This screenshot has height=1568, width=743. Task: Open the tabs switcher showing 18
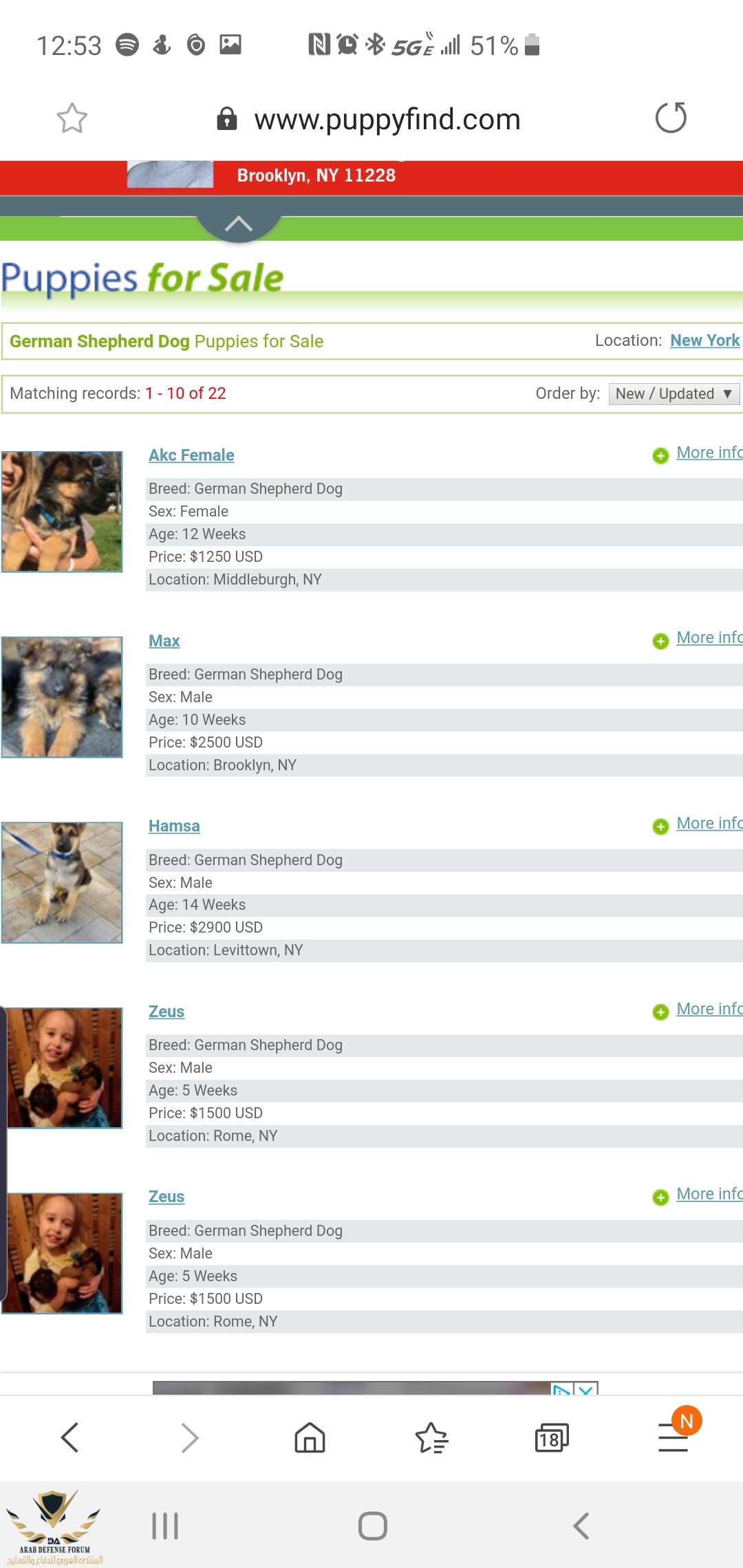[x=552, y=1437]
